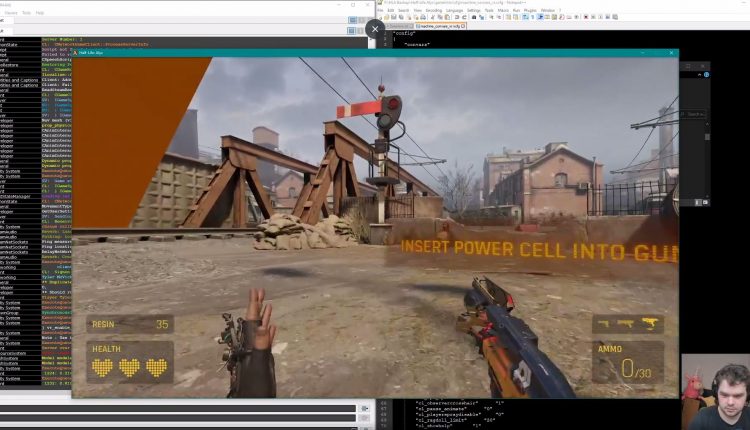Click the Find binoculars icon in Notepad++
This screenshot has width=750, height=430.
point(474,17)
